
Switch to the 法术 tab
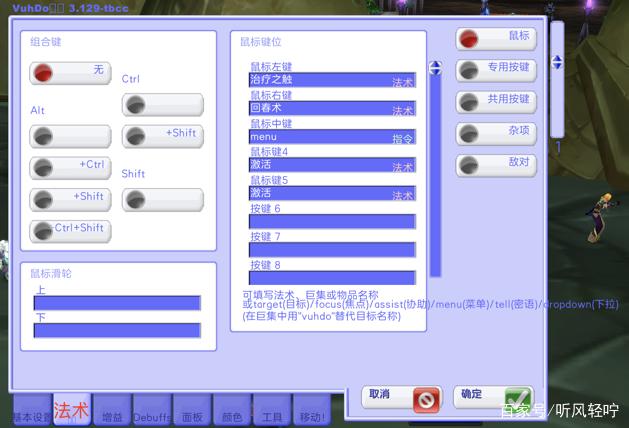pos(72,409)
